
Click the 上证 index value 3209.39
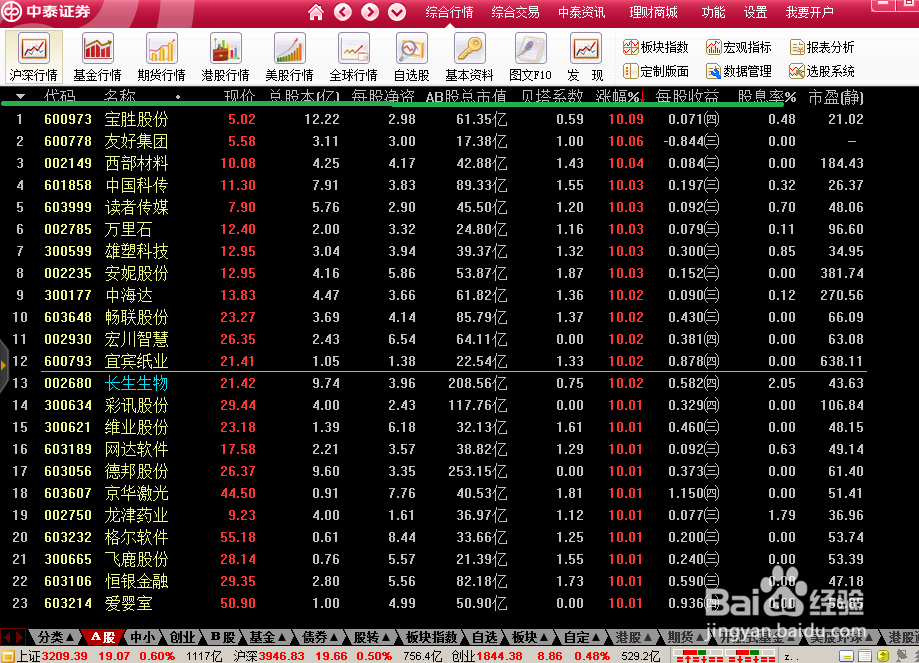click(x=64, y=656)
